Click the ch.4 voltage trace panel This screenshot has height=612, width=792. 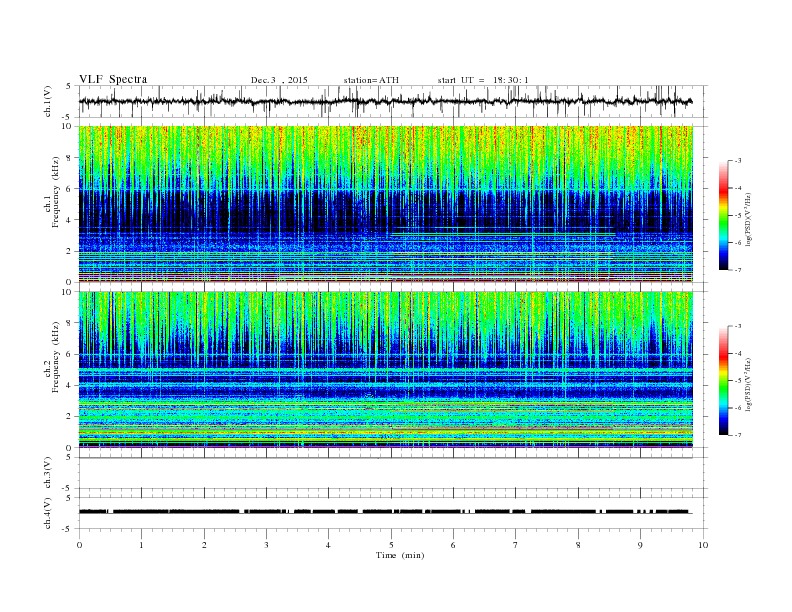[x=393, y=513]
